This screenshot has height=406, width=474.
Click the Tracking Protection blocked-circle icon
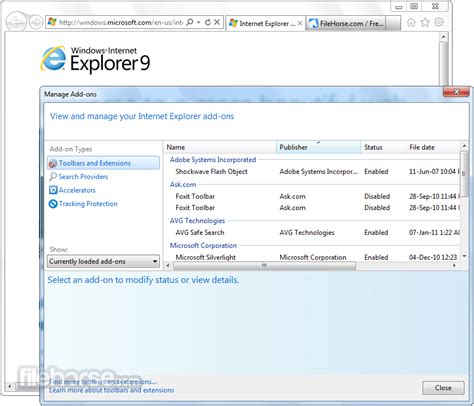point(53,204)
